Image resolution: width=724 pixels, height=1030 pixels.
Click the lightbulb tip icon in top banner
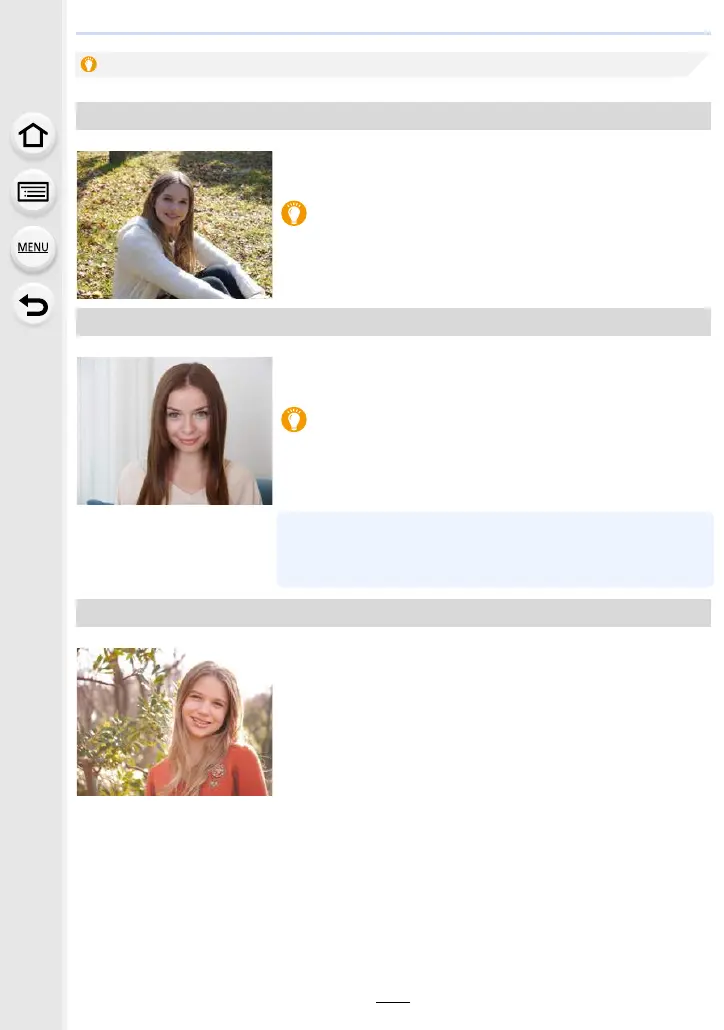[x=89, y=64]
